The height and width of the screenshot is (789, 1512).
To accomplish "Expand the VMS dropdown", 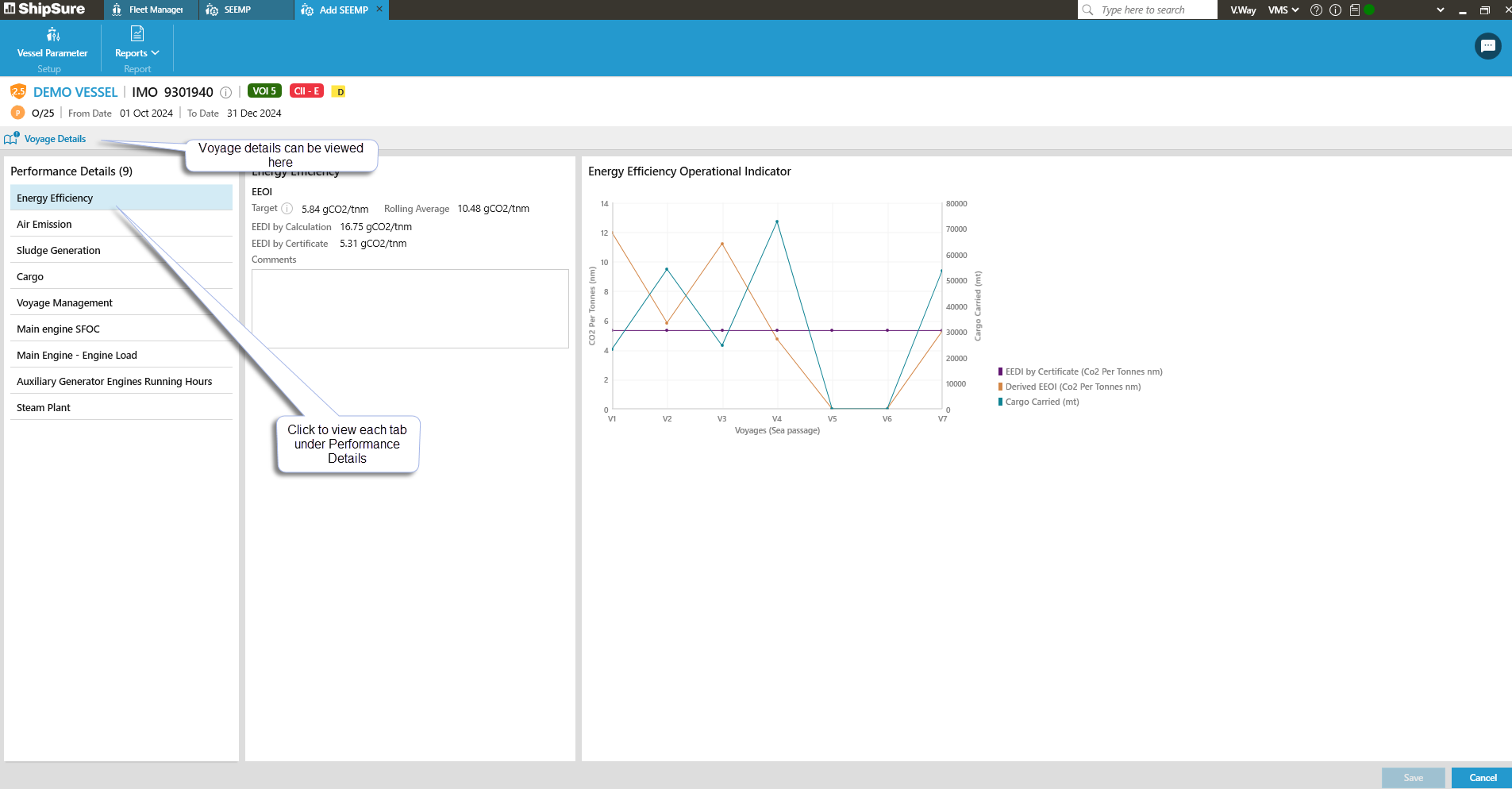I will click(1283, 10).
